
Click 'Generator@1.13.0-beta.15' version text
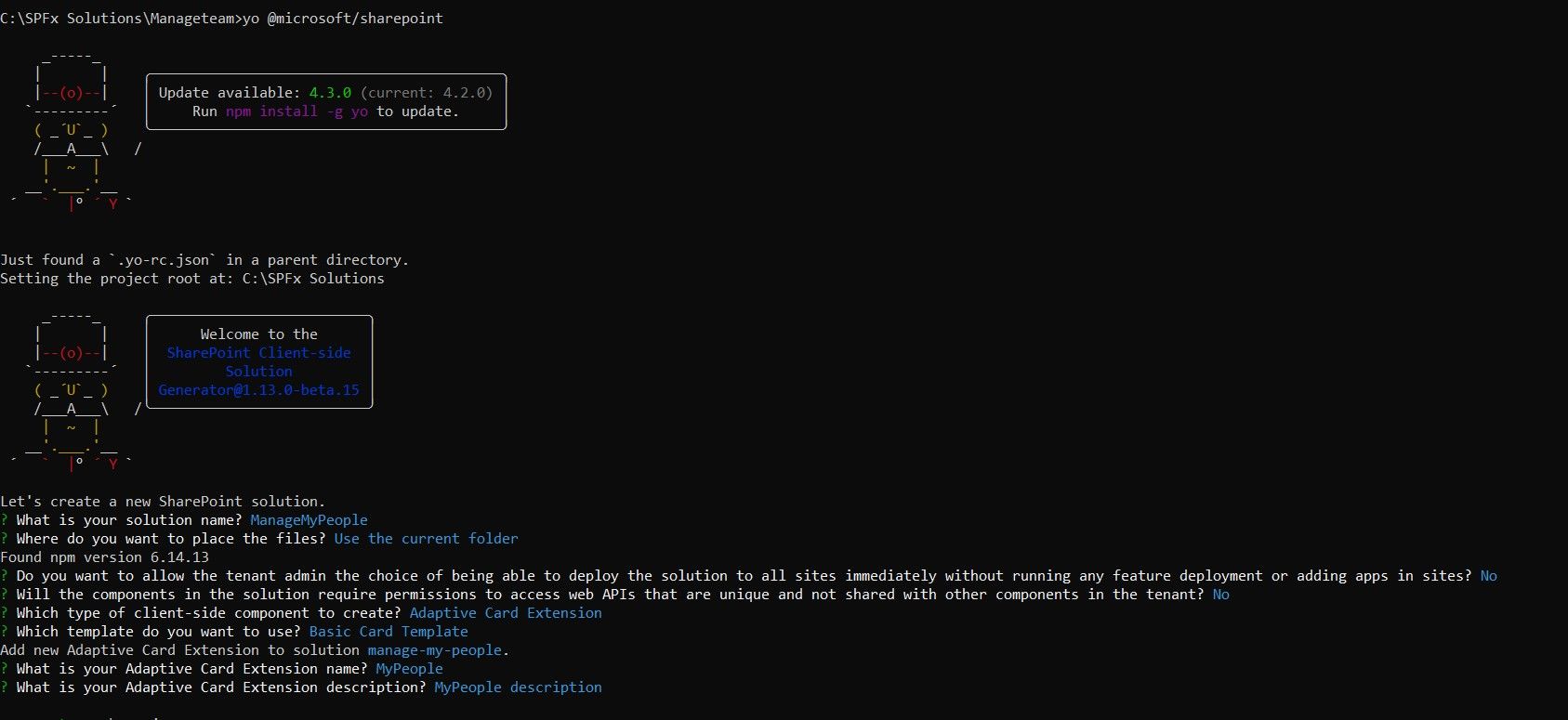(x=258, y=390)
